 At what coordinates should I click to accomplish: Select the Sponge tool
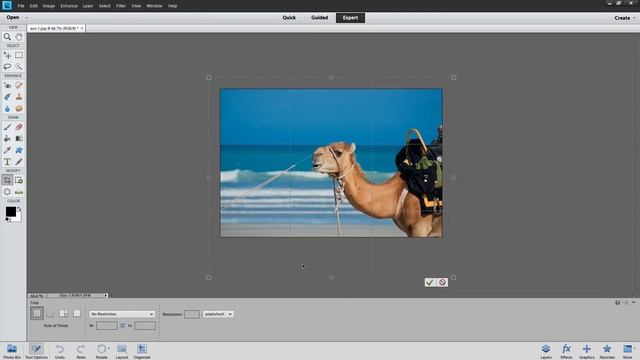pyautogui.click(x=19, y=109)
